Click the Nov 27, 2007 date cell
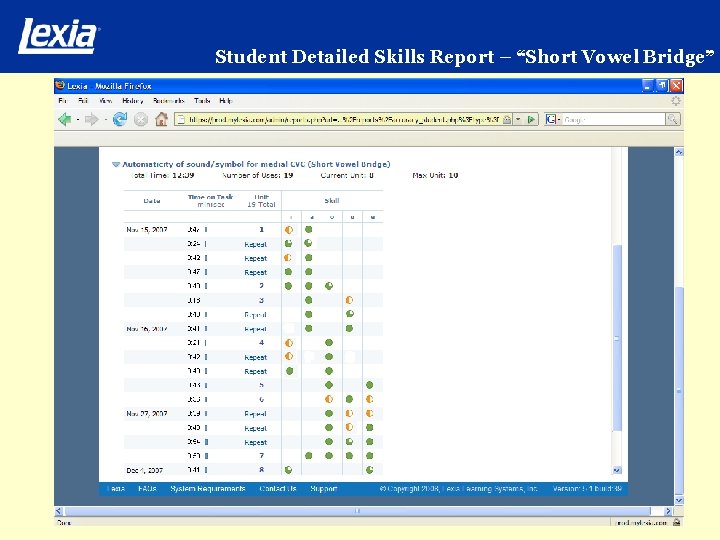The height and width of the screenshot is (540, 720). coord(147,414)
